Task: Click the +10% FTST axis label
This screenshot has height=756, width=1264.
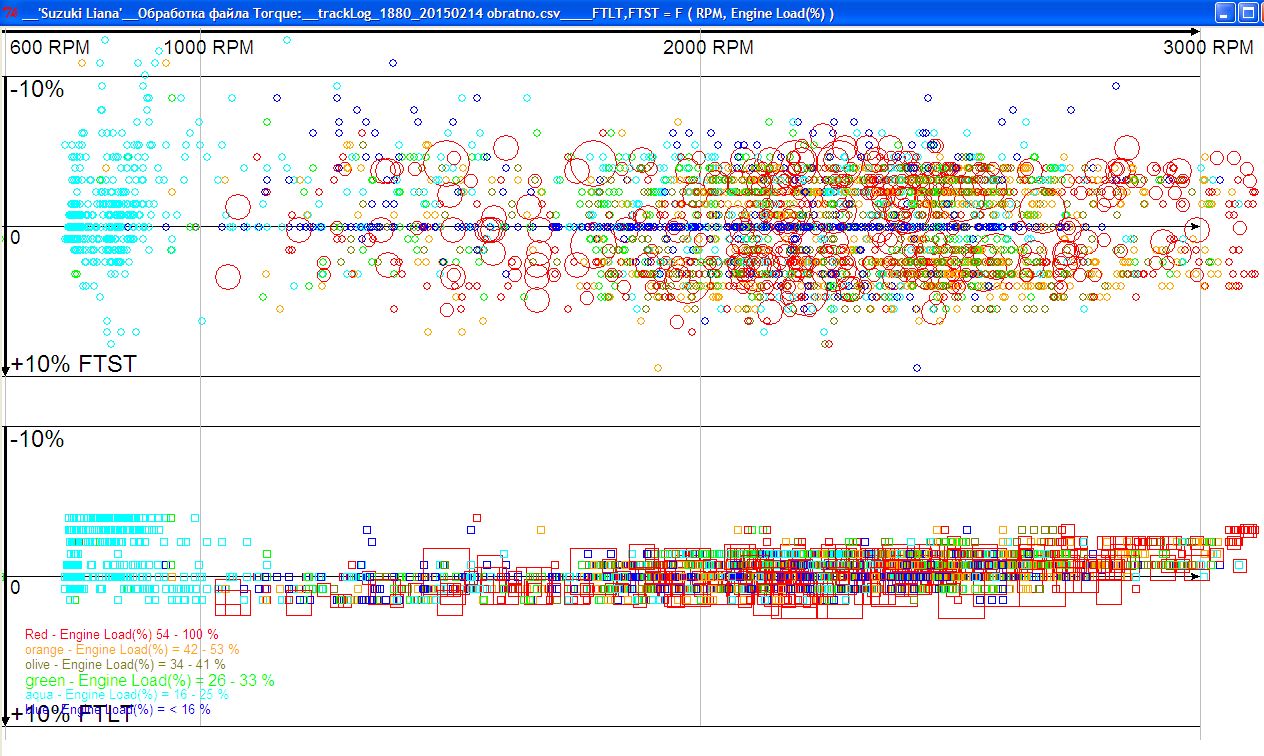Action: 73,364
